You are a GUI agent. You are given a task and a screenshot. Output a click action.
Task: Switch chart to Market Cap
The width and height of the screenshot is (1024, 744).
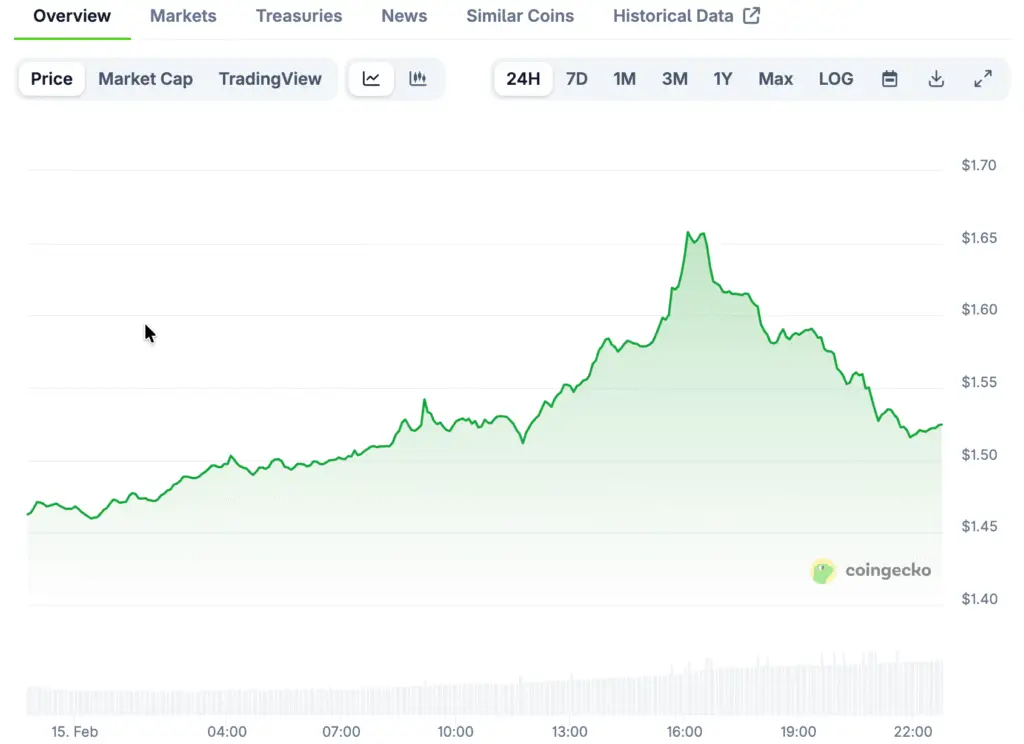click(x=145, y=79)
